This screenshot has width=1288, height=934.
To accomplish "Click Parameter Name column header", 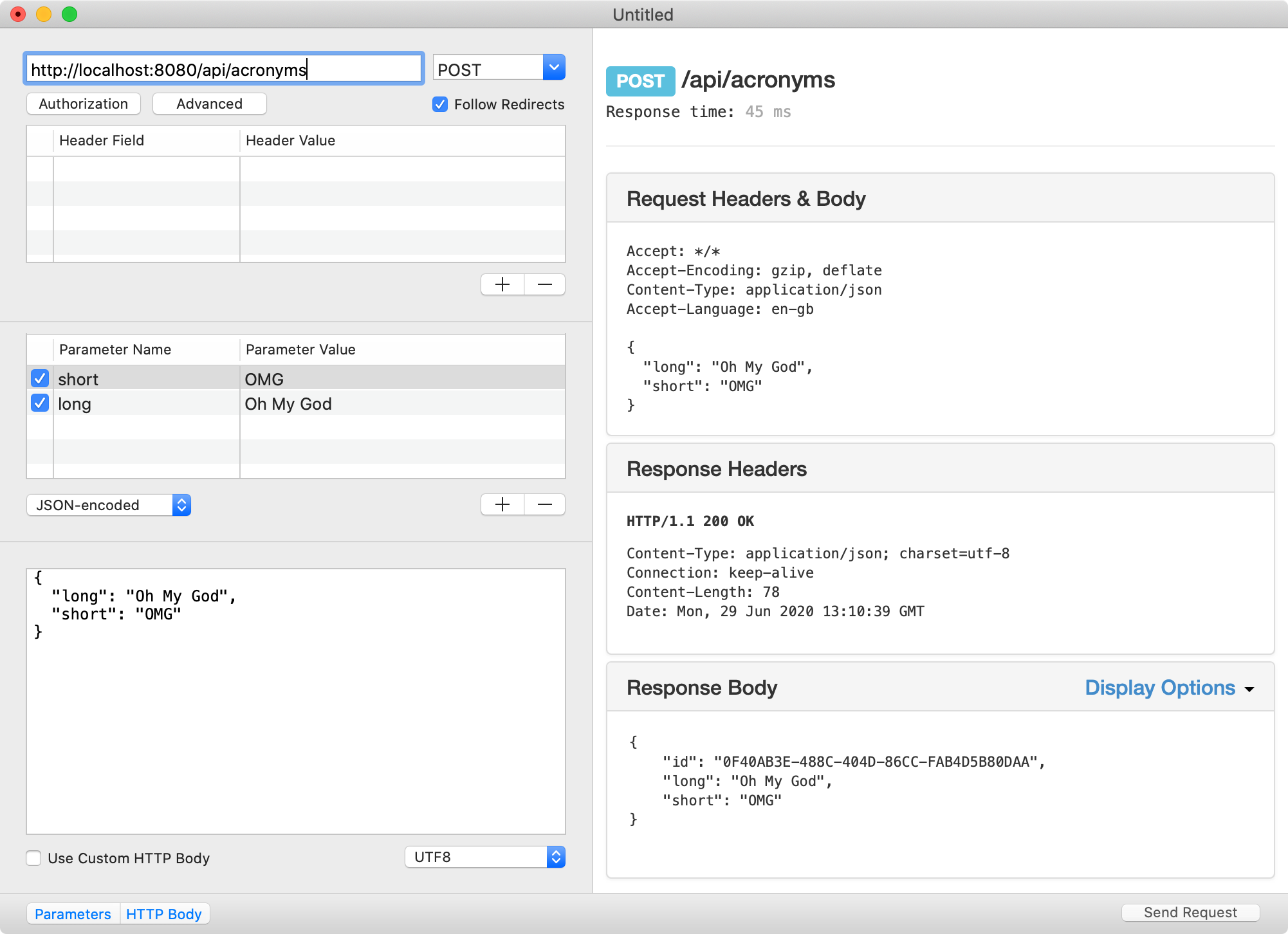I will pos(147,349).
